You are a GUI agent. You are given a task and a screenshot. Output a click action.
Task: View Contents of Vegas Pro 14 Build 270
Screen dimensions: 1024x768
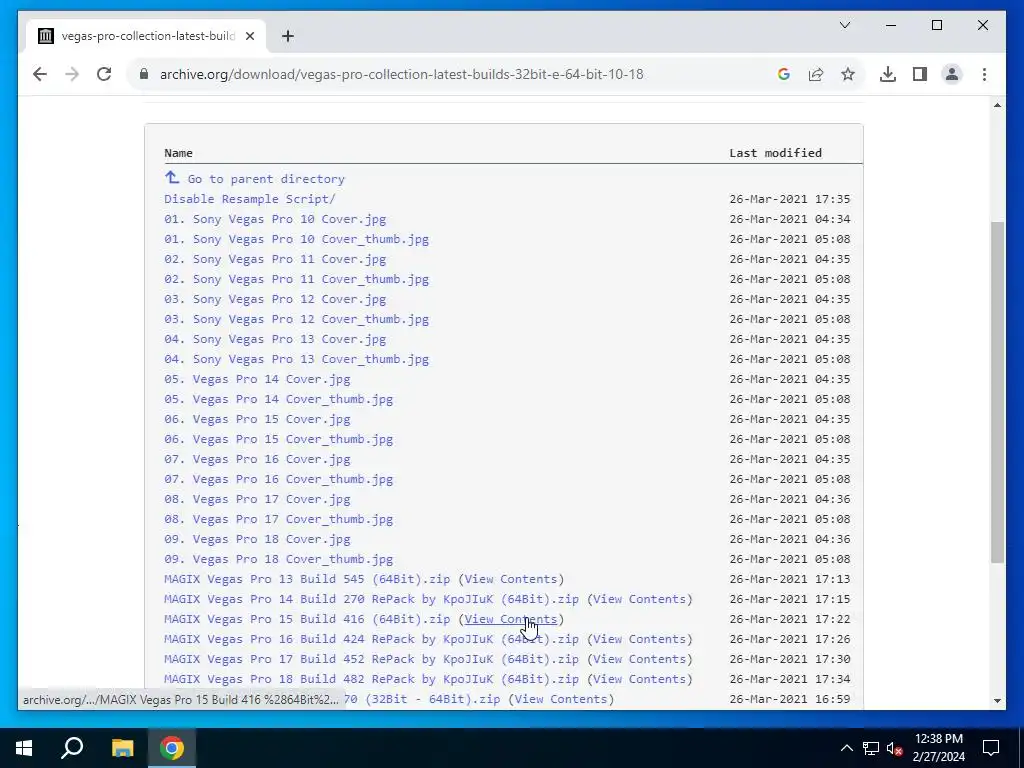click(x=639, y=599)
